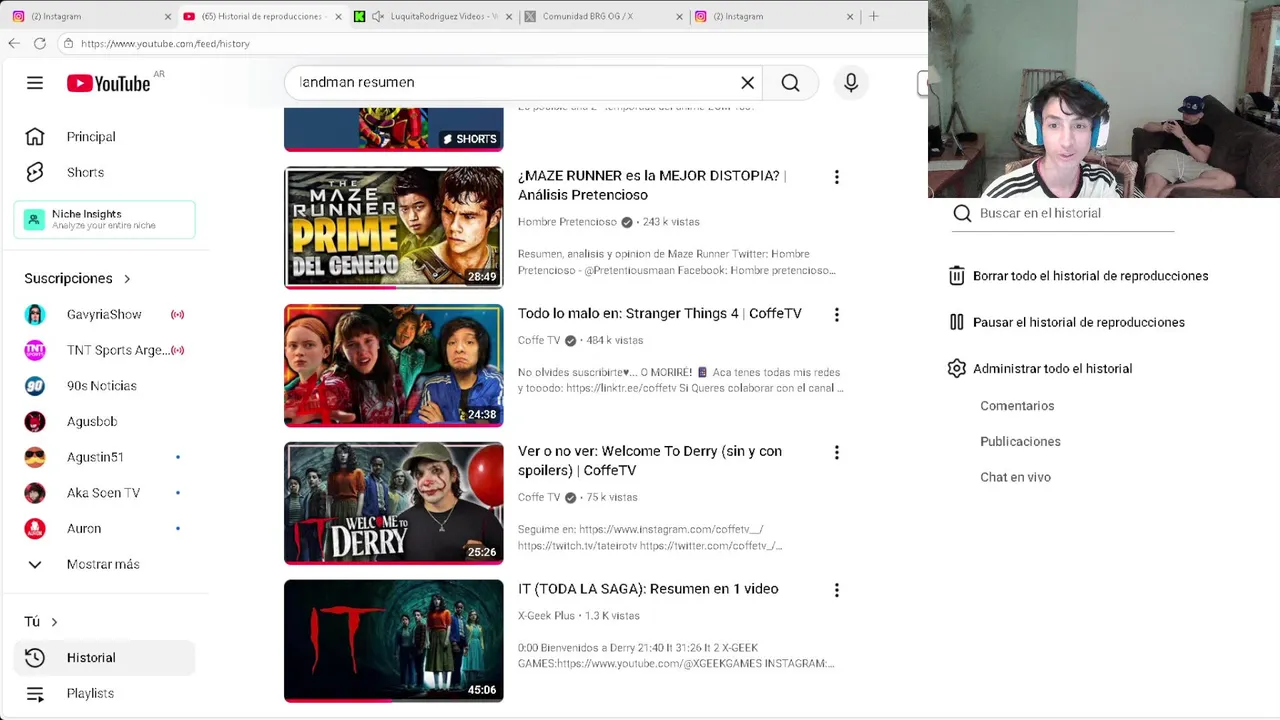1280x720 pixels.
Task: Click title Ver o no ver: Welcome To Derry
Action: tap(650, 461)
